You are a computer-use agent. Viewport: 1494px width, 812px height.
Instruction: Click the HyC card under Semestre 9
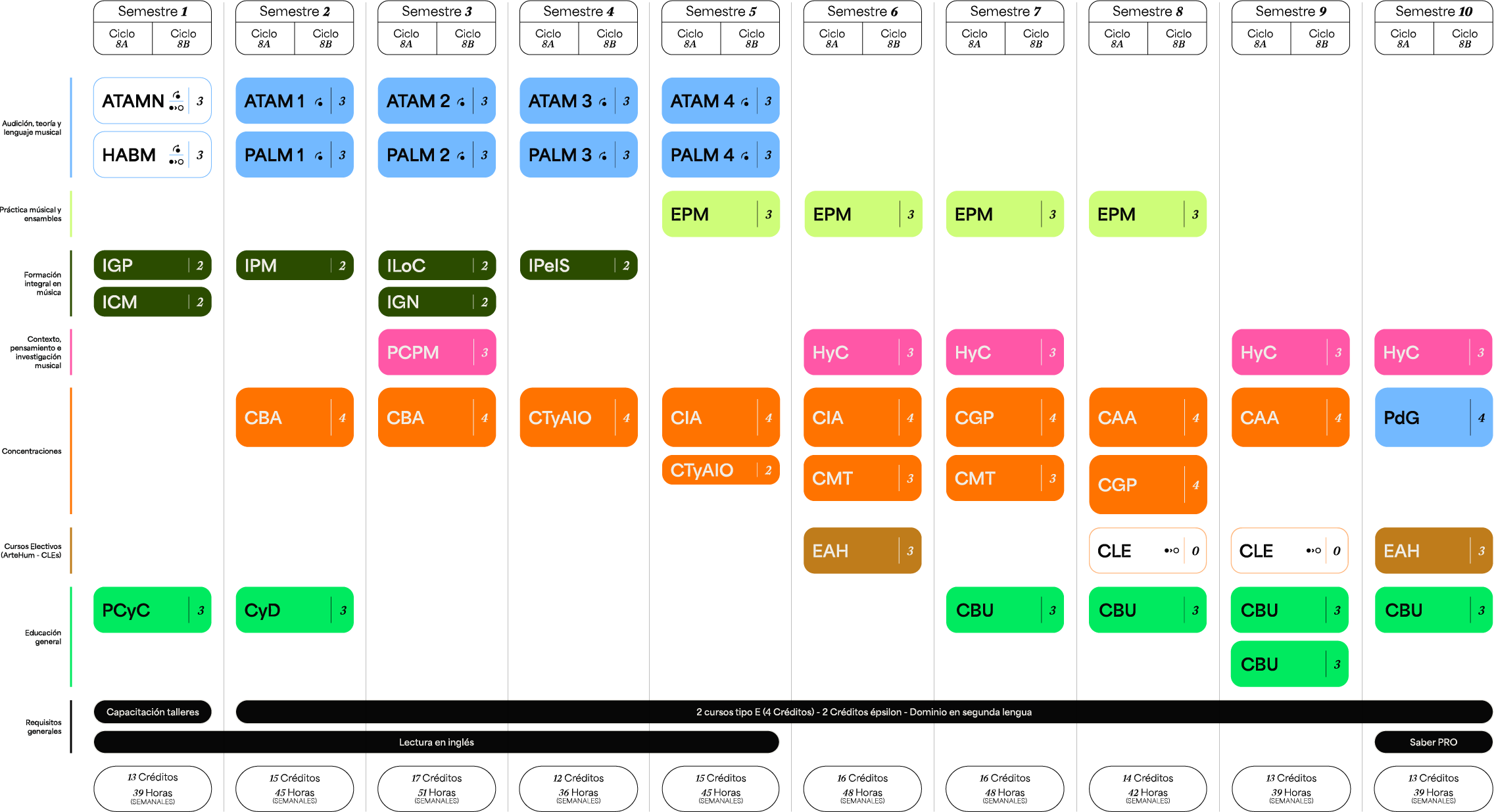tap(1291, 352)
